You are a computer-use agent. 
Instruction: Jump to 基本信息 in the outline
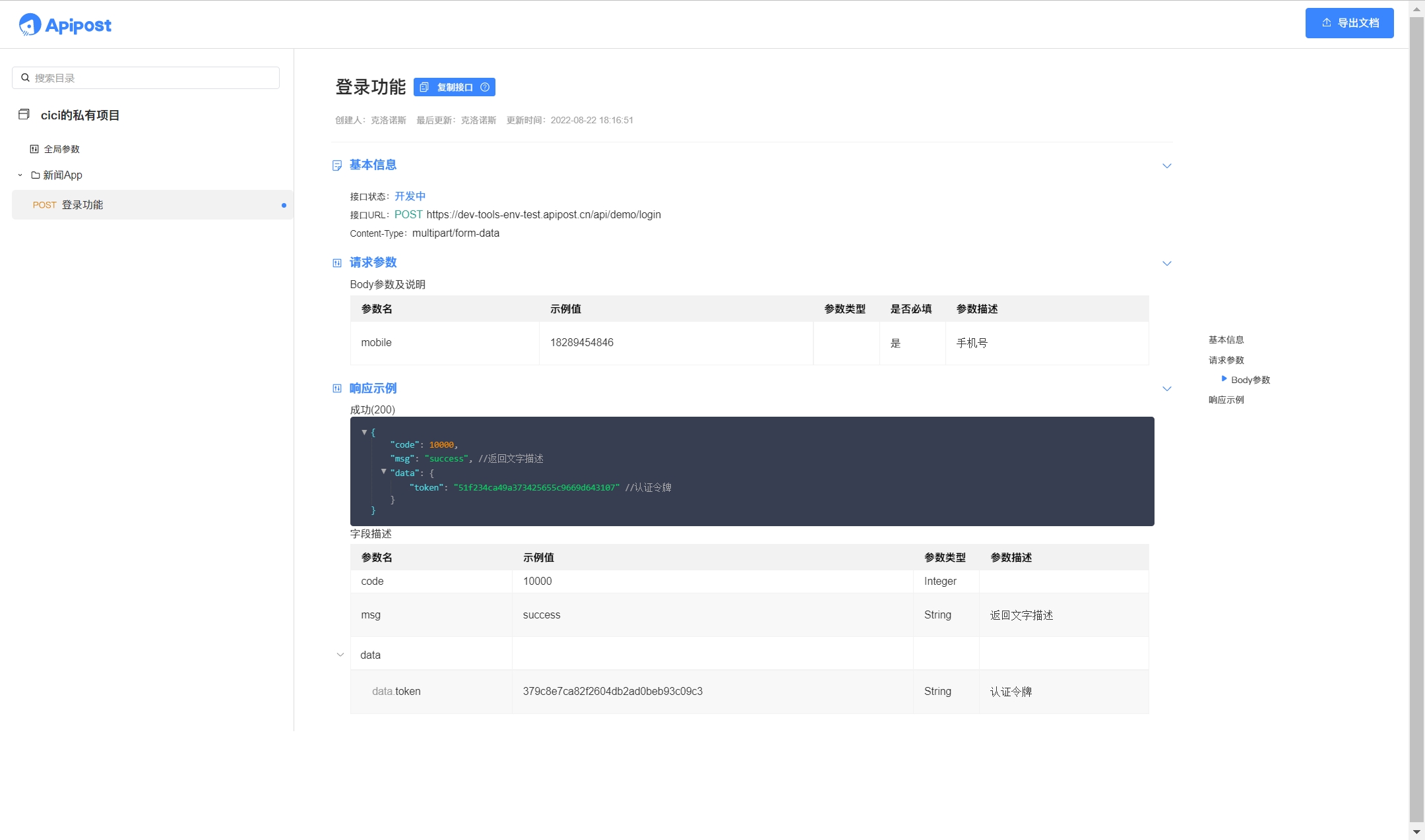[1226, 340]
